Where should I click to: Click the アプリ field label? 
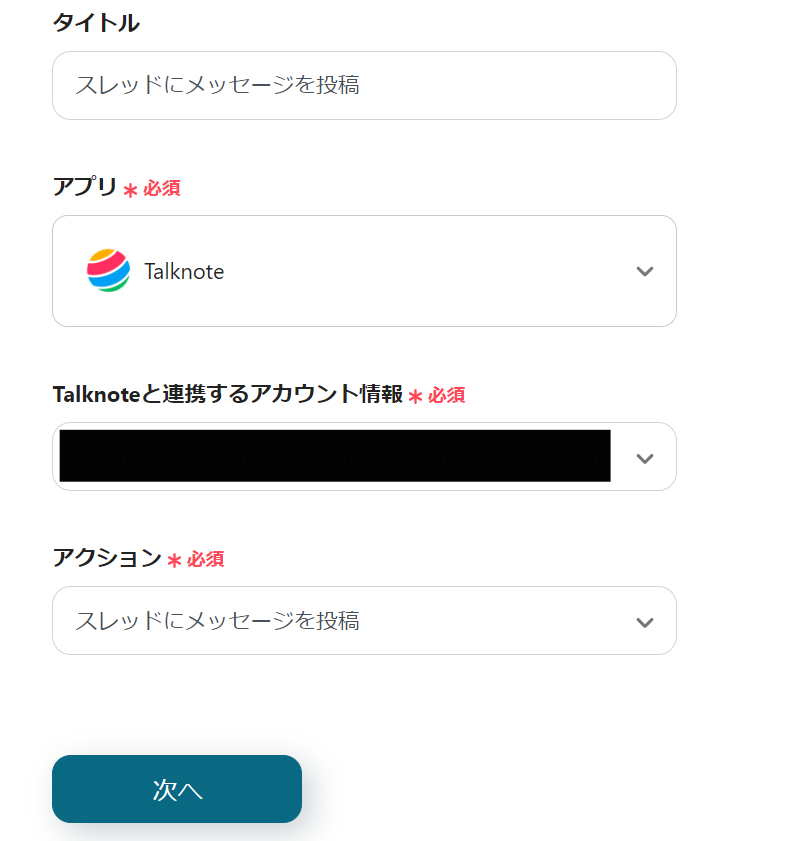84,187
